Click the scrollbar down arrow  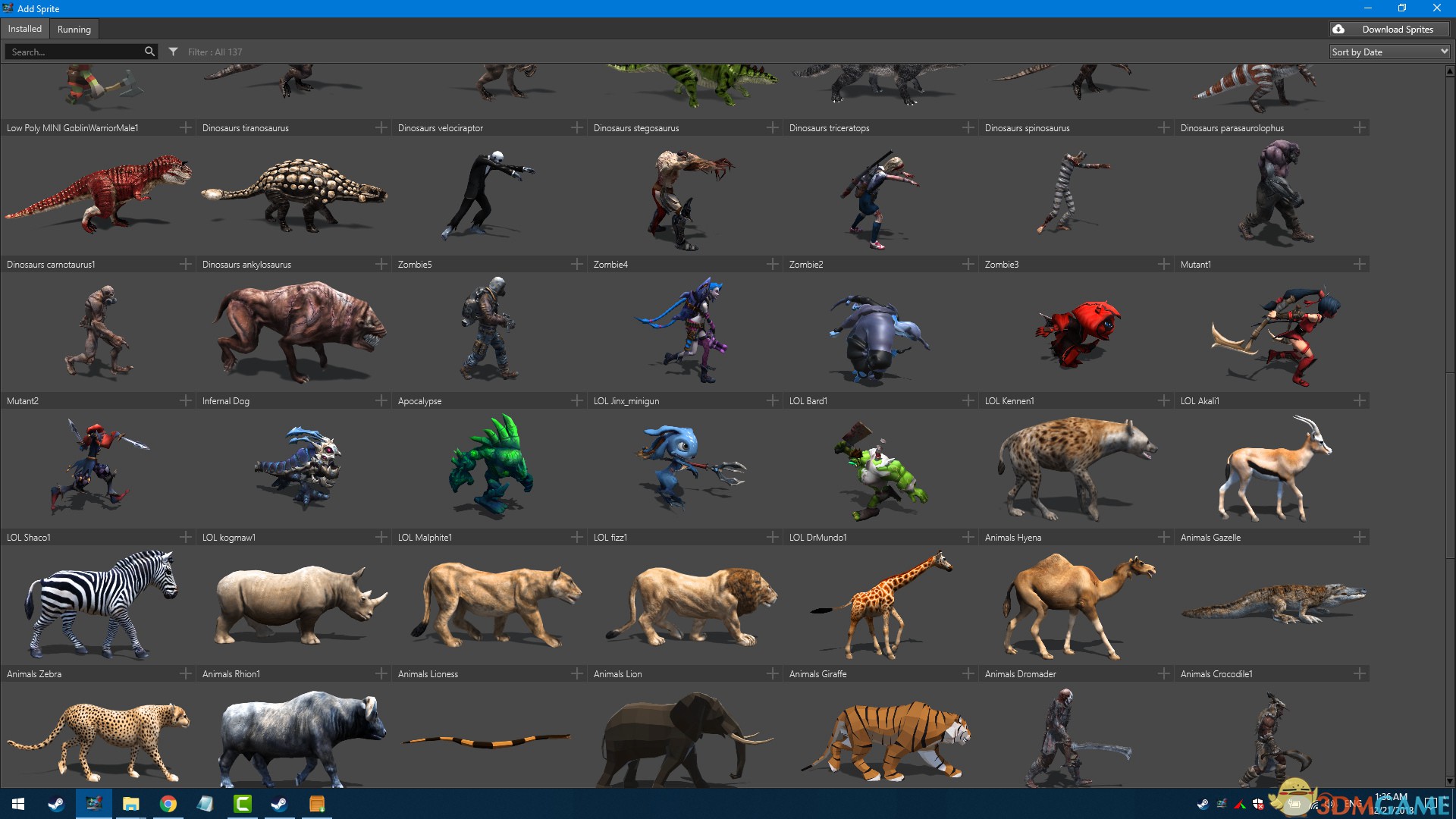click(1450, 781)
